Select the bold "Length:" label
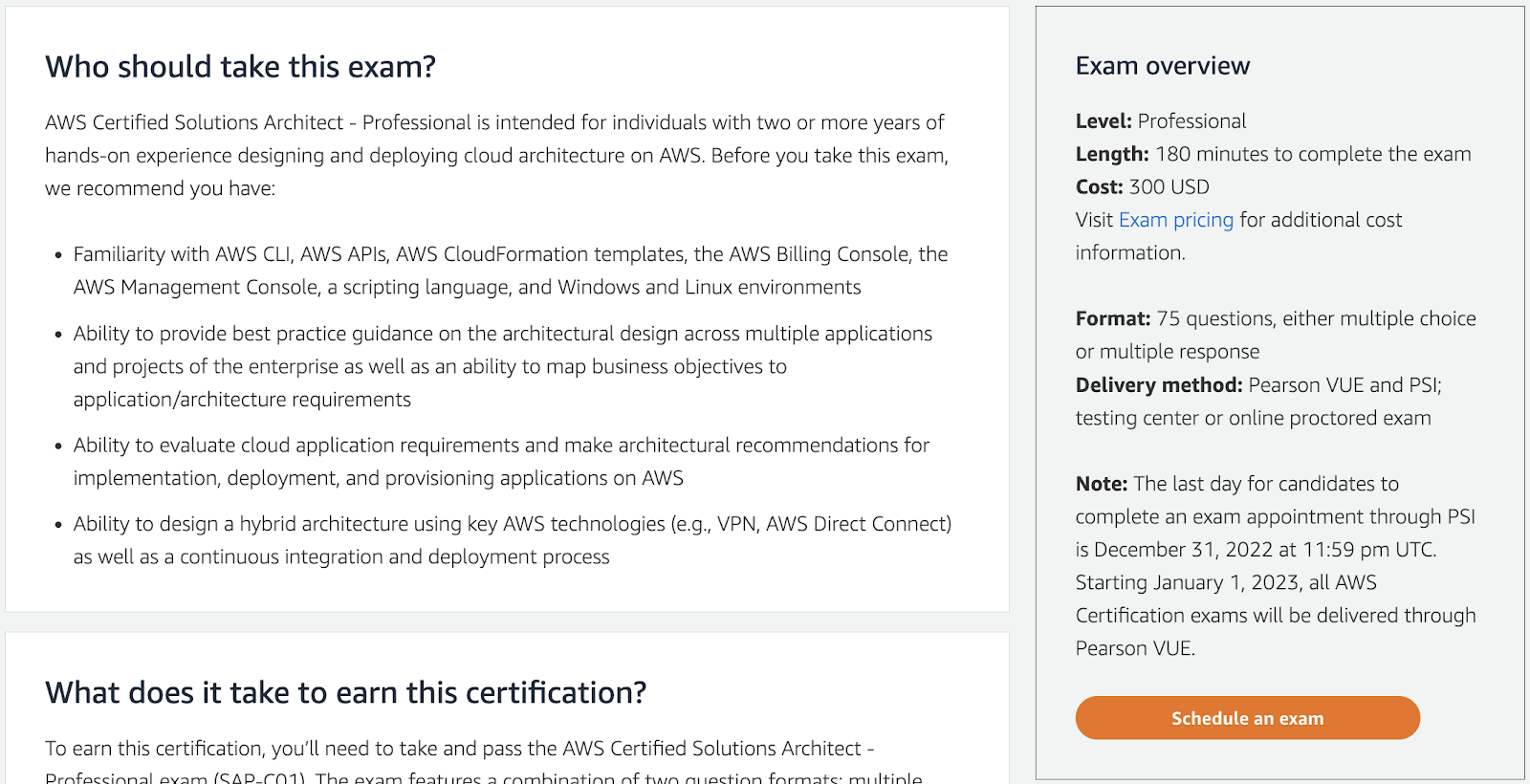The height and width of the screenshot is (784, 1530). coord(1111,154)
